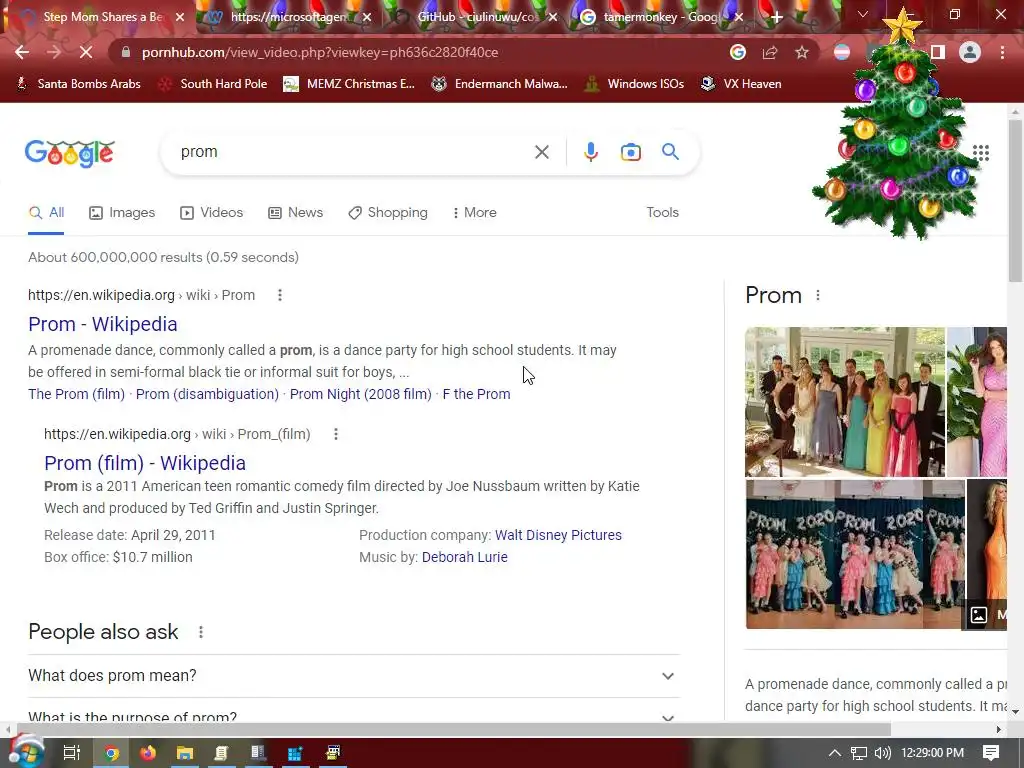Screen dimensions: 1024x768
Task: Open the tab search dropdown arrow
Action: (x=863, y=14)
